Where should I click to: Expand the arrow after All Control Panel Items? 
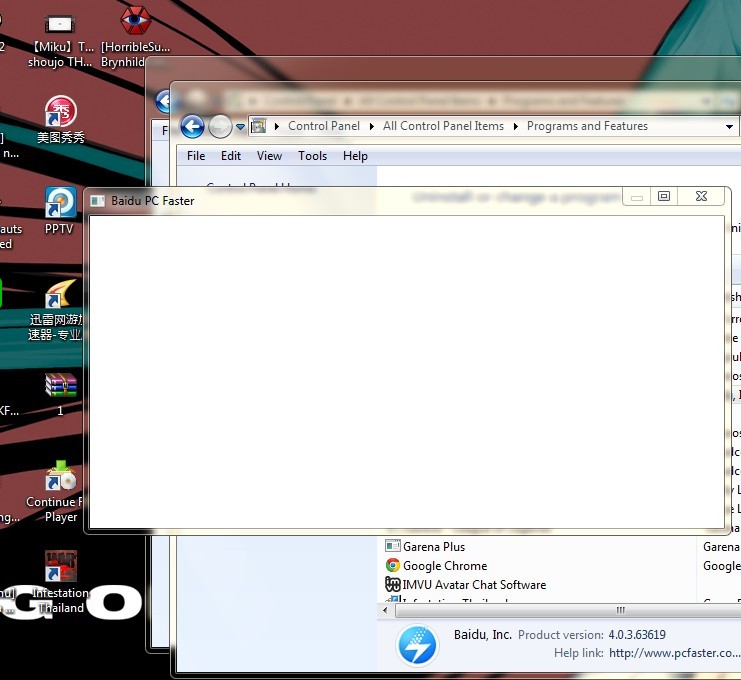[x=516, y=127]
